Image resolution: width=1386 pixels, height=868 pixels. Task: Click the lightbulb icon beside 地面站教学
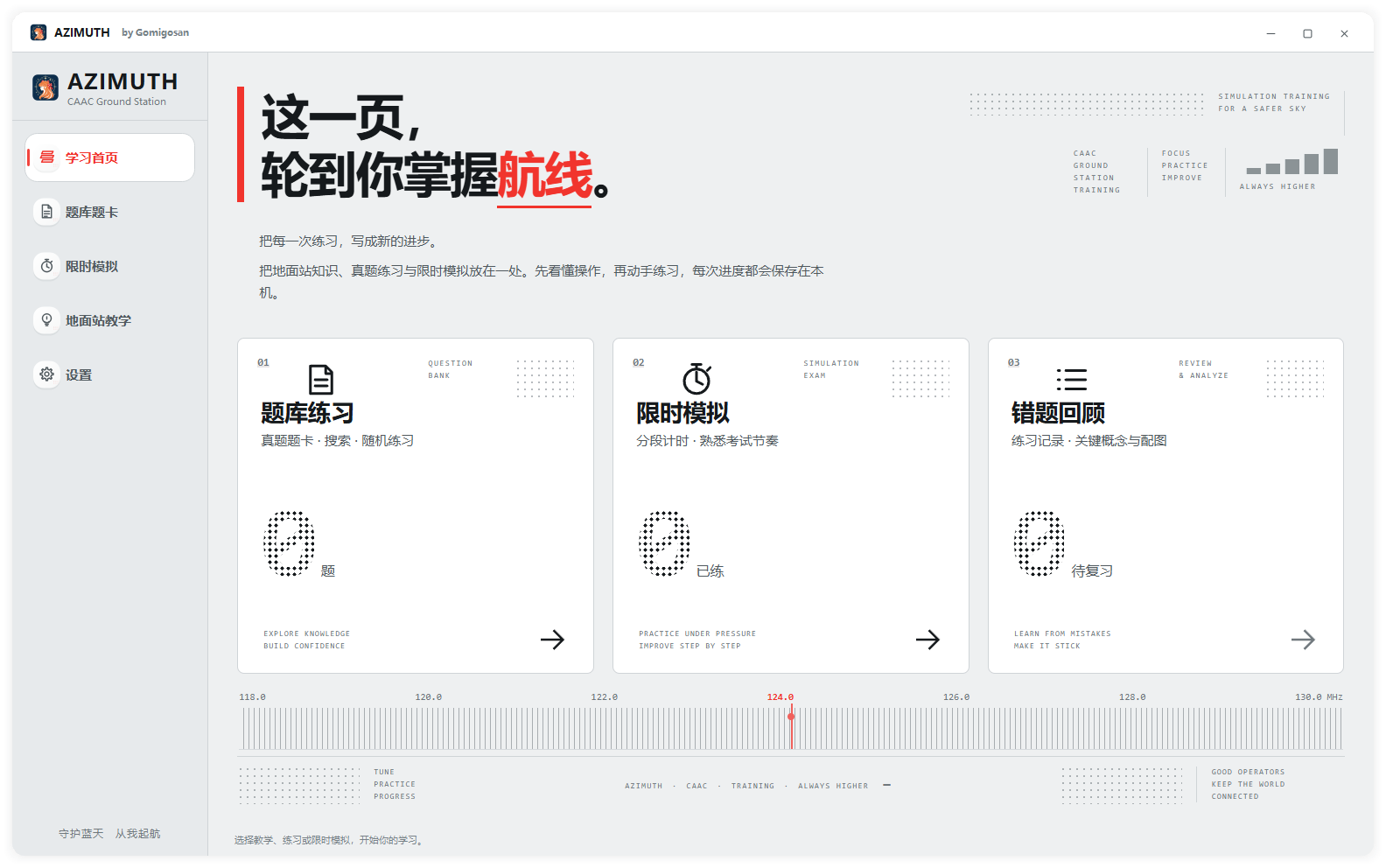coord(47,320)
